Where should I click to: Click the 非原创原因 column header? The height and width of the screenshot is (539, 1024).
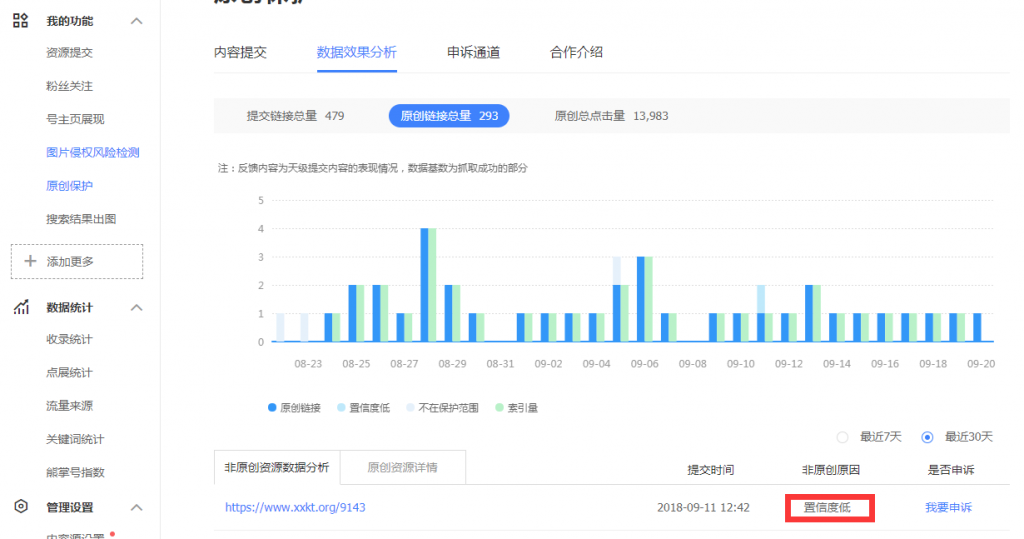(x=831, y=470)
